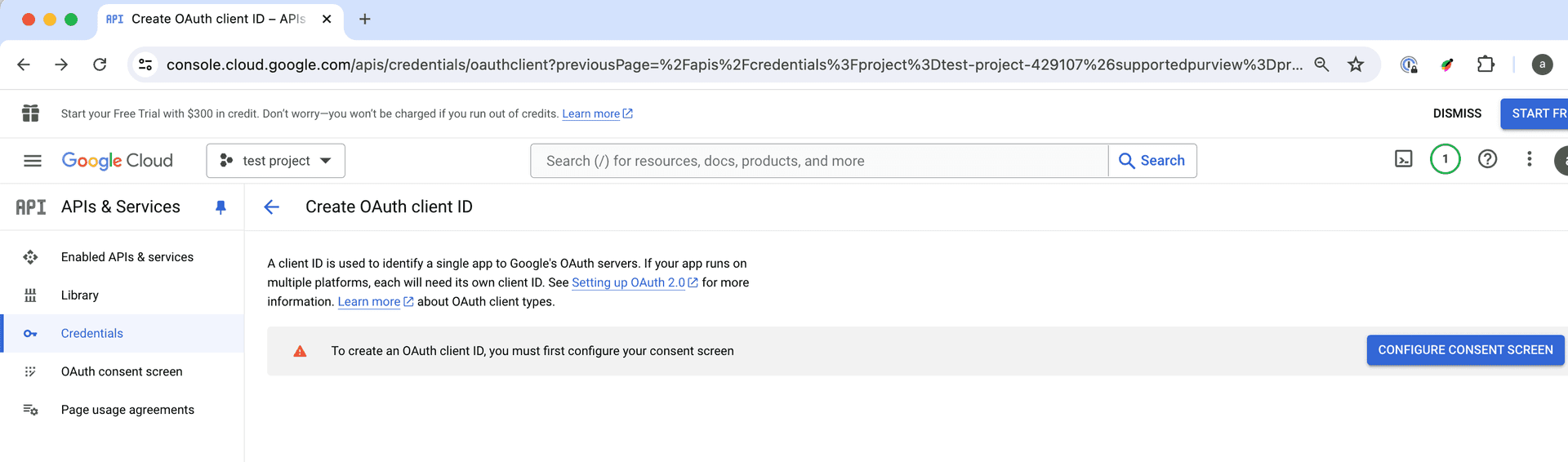The image size is (1568, 462).
Task: Click CONFIGURE CONSENT SCREEN button
Action: point(1465,350)
